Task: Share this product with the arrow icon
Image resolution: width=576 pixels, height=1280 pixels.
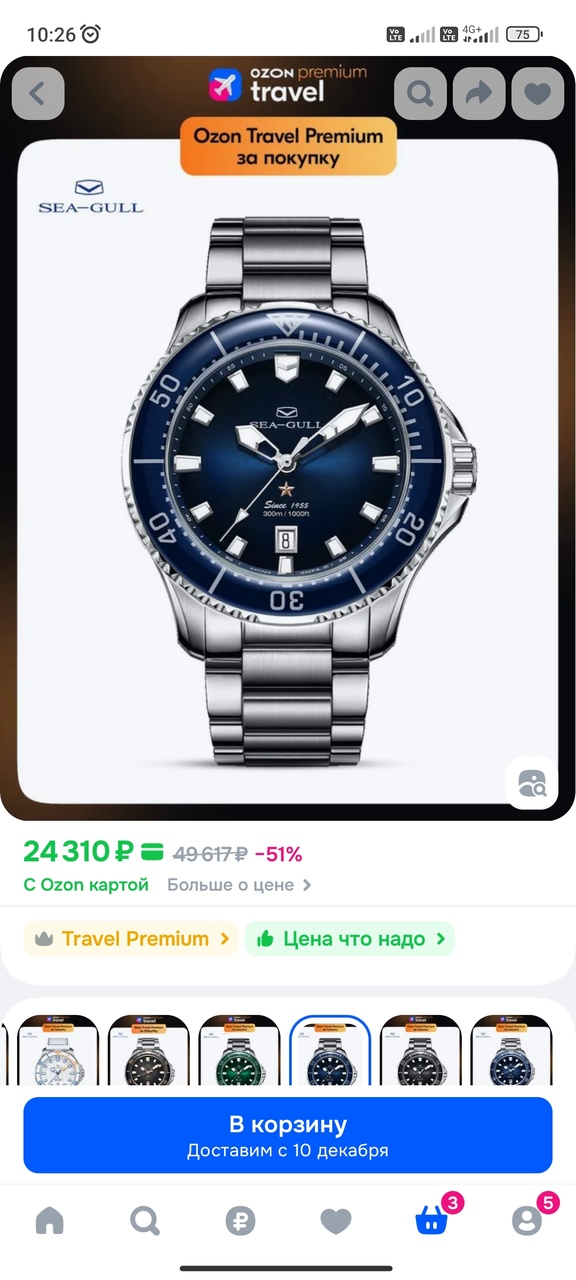Action: pyautogui.click(x=479, y=94)
